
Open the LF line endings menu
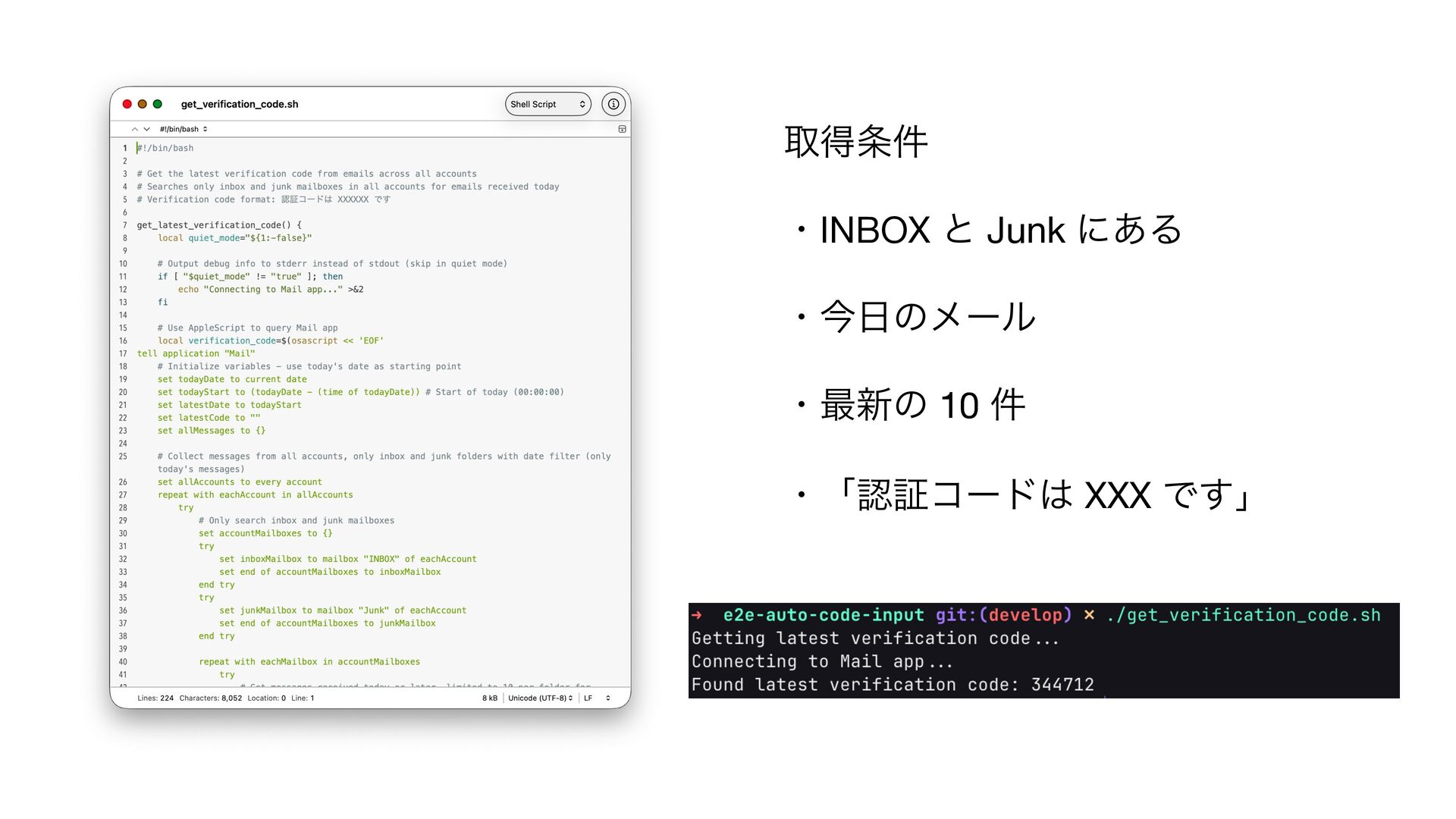(597, 698)
